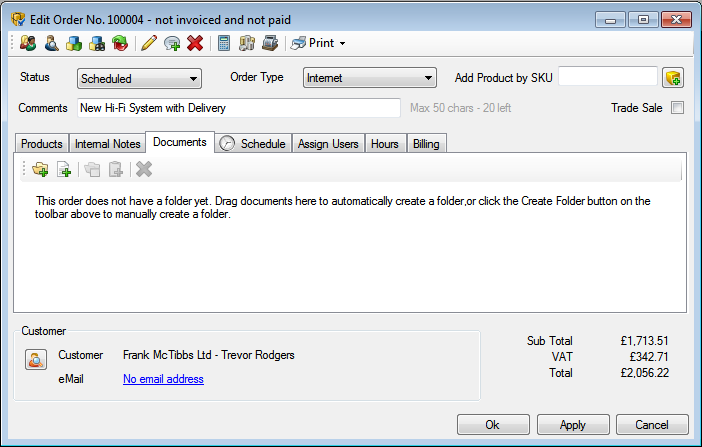Switch to the Products tab
Image resolution: width=702 pixels, height=447 pixels.
pos(42,144)
